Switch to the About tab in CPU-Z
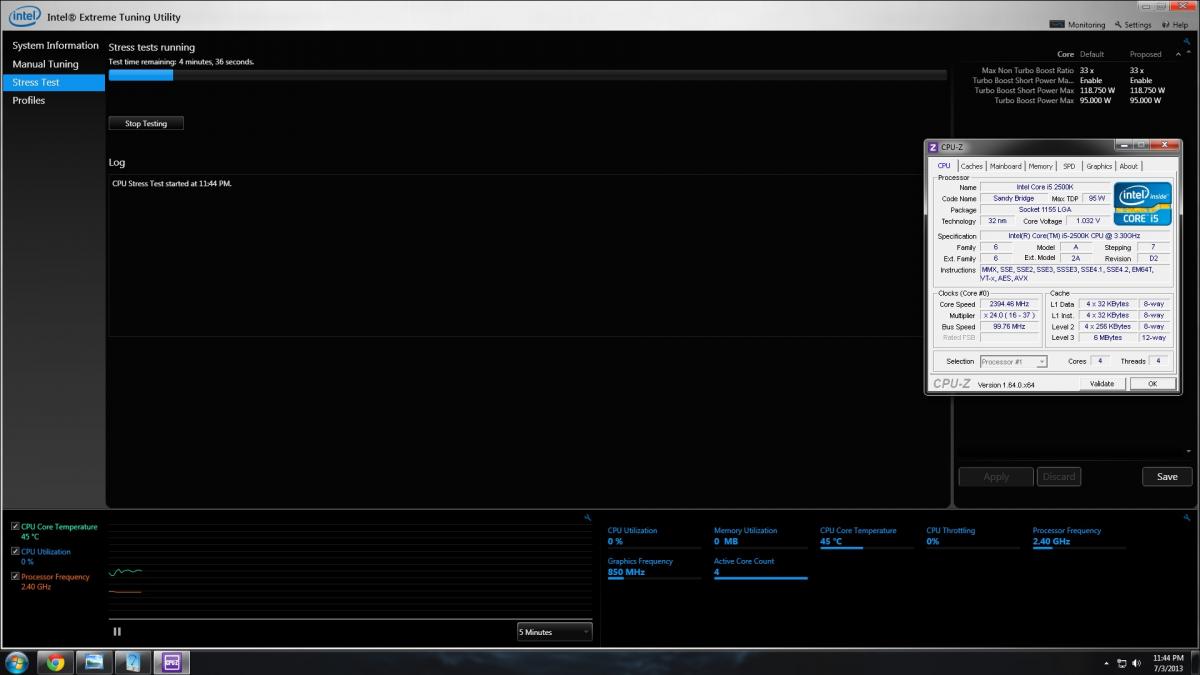1200x675 pixels. (1129, 166)
